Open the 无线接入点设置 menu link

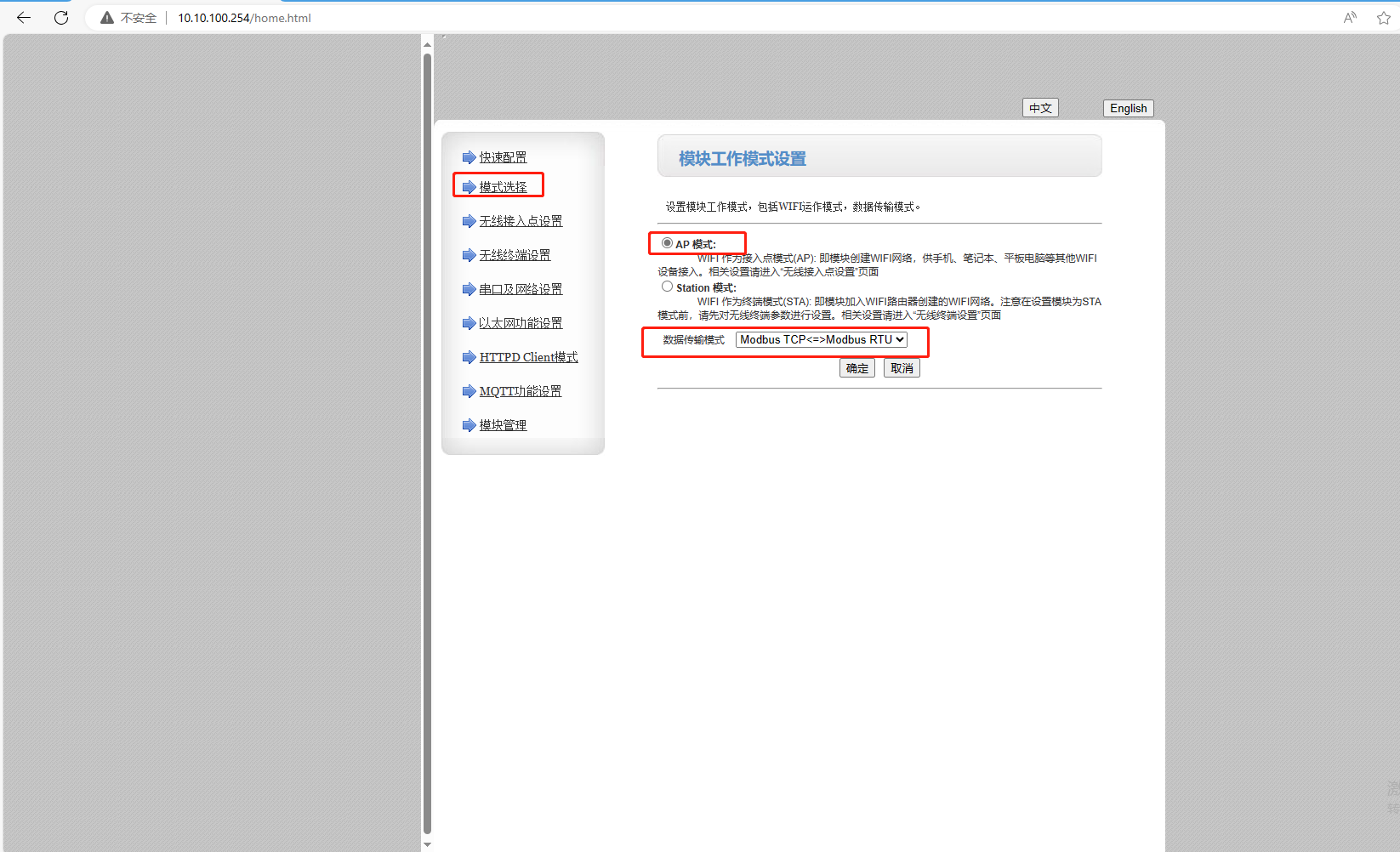point(521,221)
